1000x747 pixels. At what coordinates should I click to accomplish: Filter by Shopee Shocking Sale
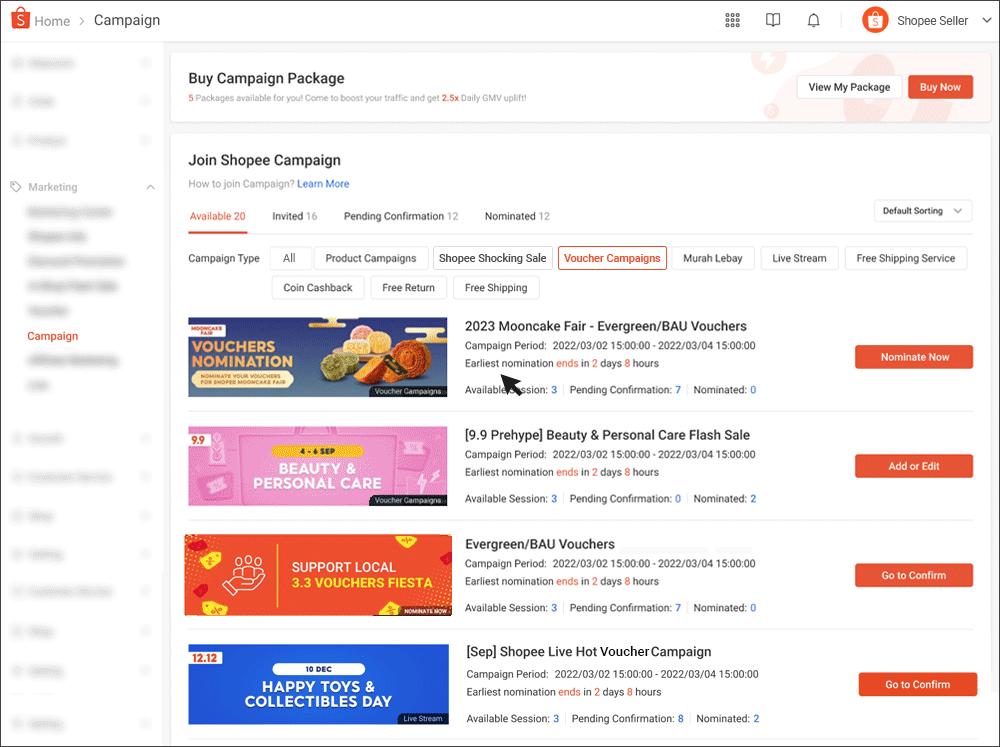492,258
